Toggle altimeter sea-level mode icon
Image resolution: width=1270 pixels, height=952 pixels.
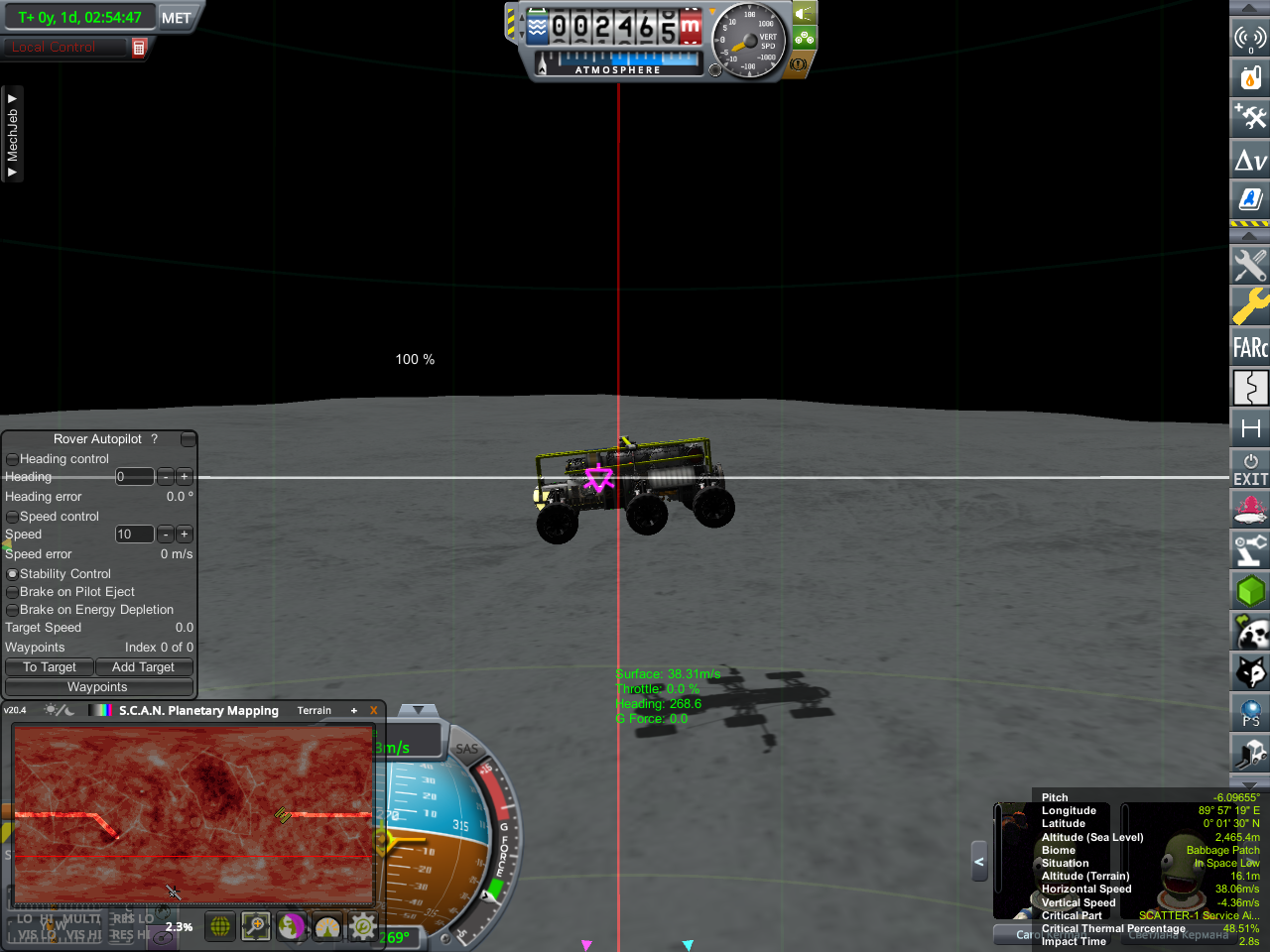point(537,27)
